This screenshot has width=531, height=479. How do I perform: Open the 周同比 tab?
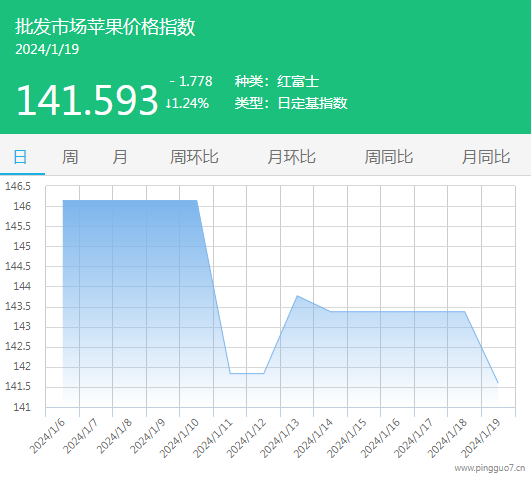click(388, 157)
